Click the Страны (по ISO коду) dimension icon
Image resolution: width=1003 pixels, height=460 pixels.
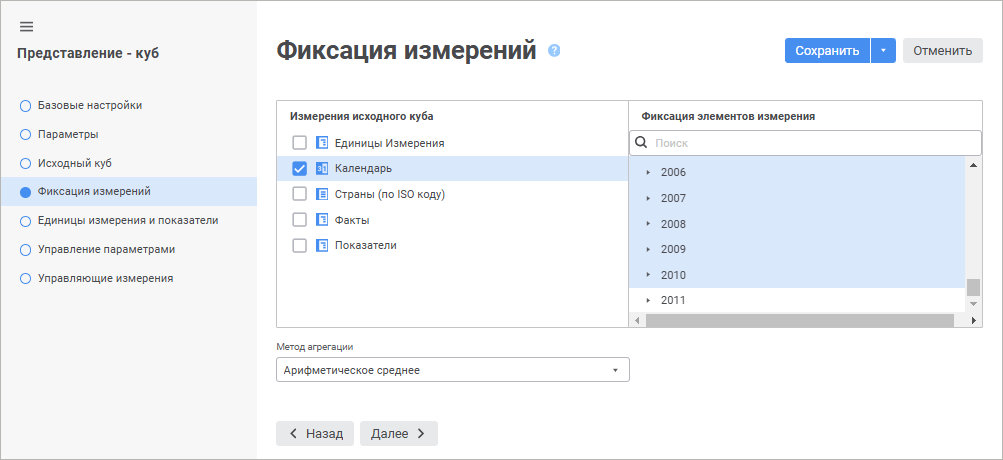pyautogui.click(x=322, y=194)
